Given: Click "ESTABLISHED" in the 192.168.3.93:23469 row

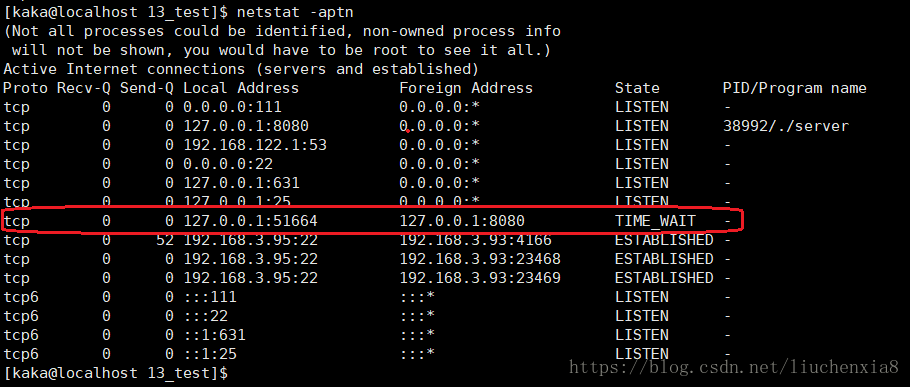Looking at the screenshot, I should click(664, 278).
